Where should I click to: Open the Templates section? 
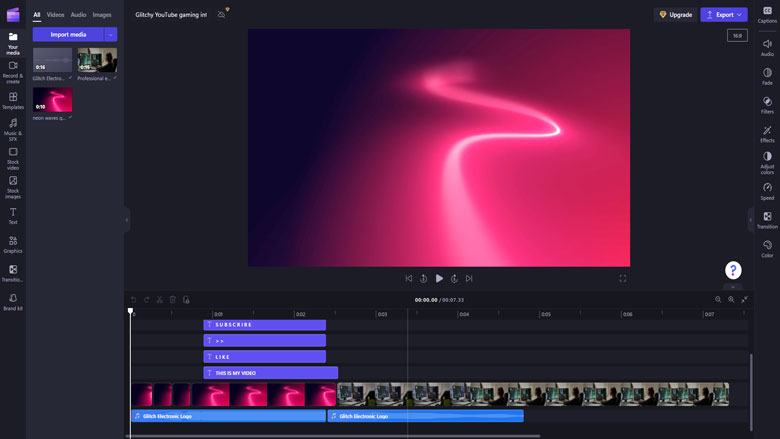pyautogui.click(x=13, y=100)
